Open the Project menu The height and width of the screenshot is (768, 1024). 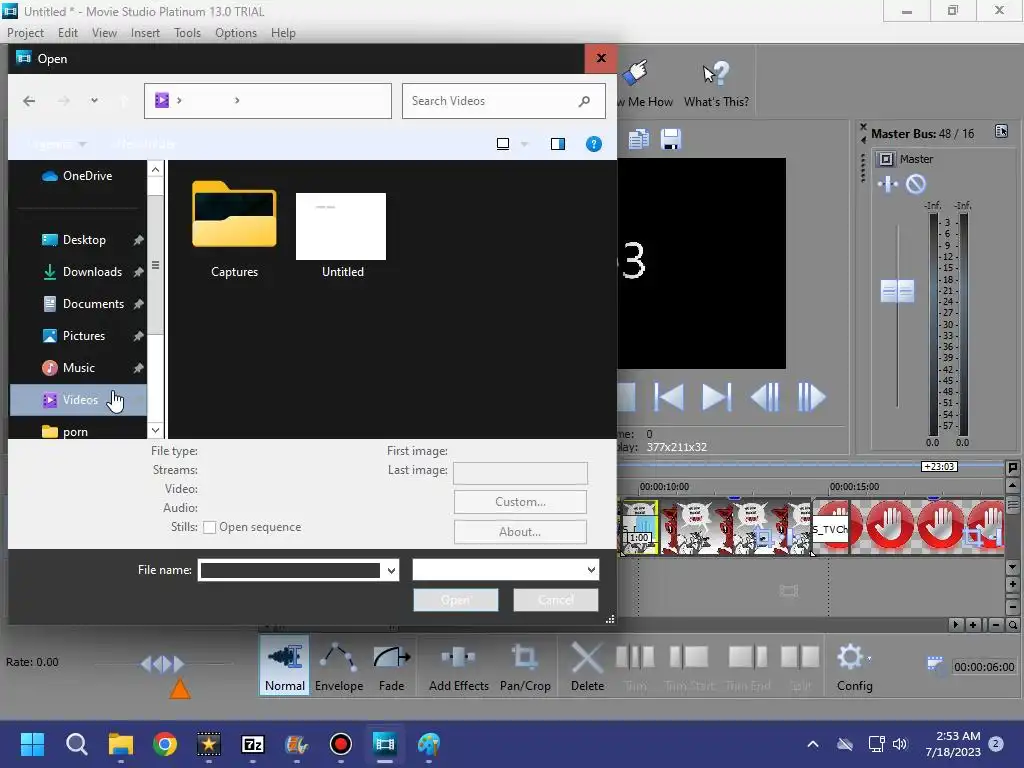25,33
